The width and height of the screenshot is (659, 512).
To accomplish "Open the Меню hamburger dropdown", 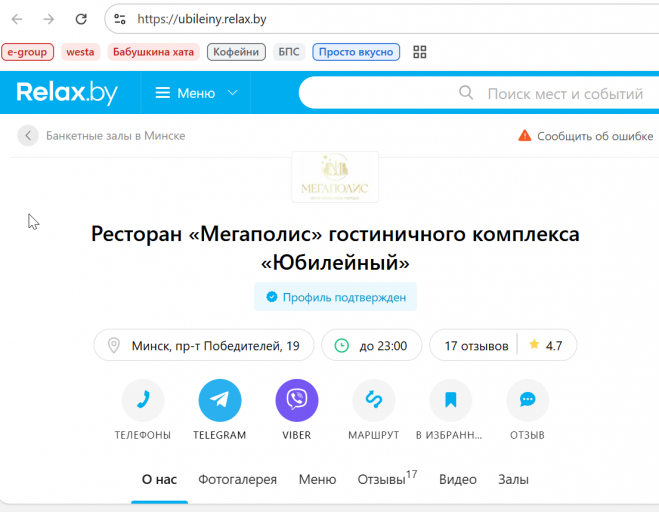I will (196, 93).
